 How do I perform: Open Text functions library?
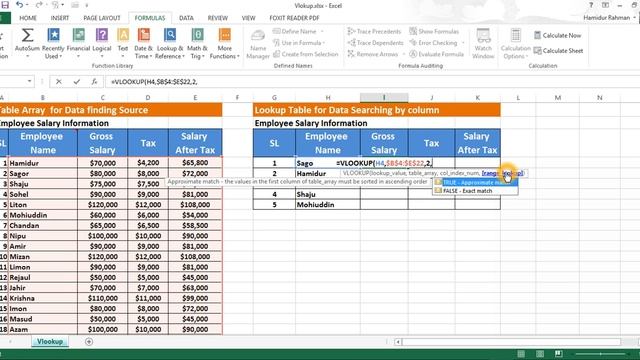pos(123,44)
